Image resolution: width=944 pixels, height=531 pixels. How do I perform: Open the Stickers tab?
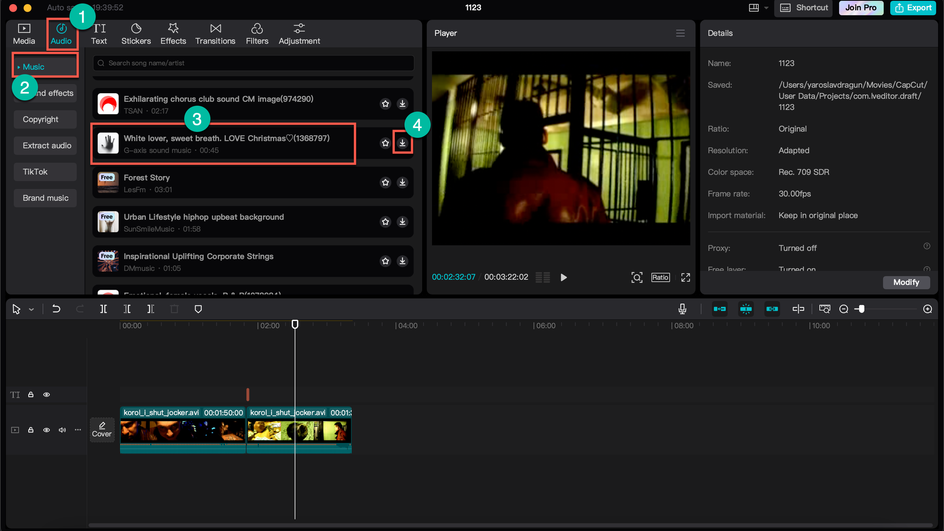pyautogui.click(x=136, y=34)
